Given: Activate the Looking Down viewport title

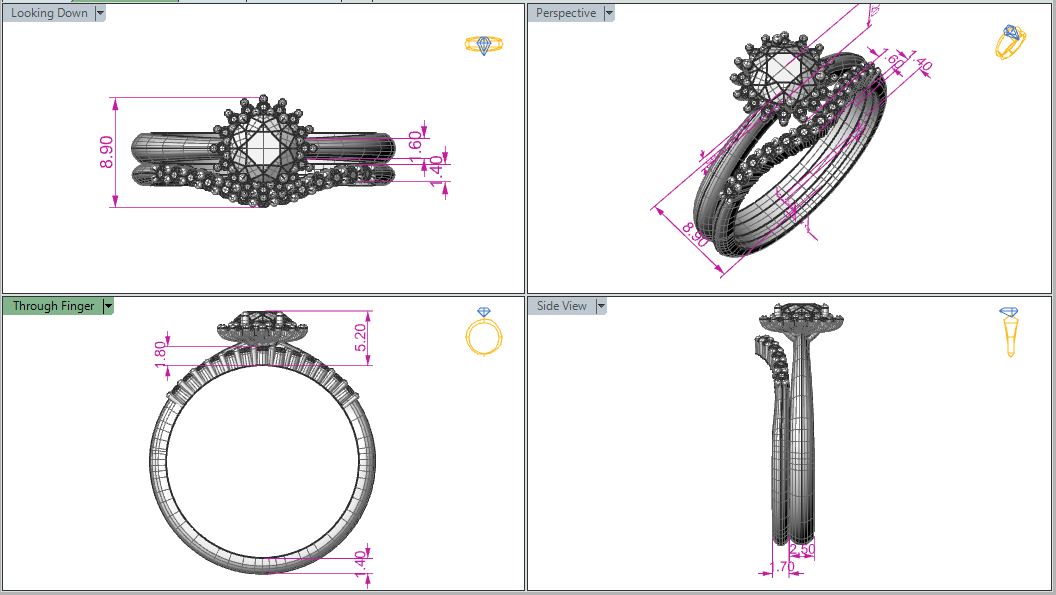Looking at the screenshot, I should (x=48, y=13).
